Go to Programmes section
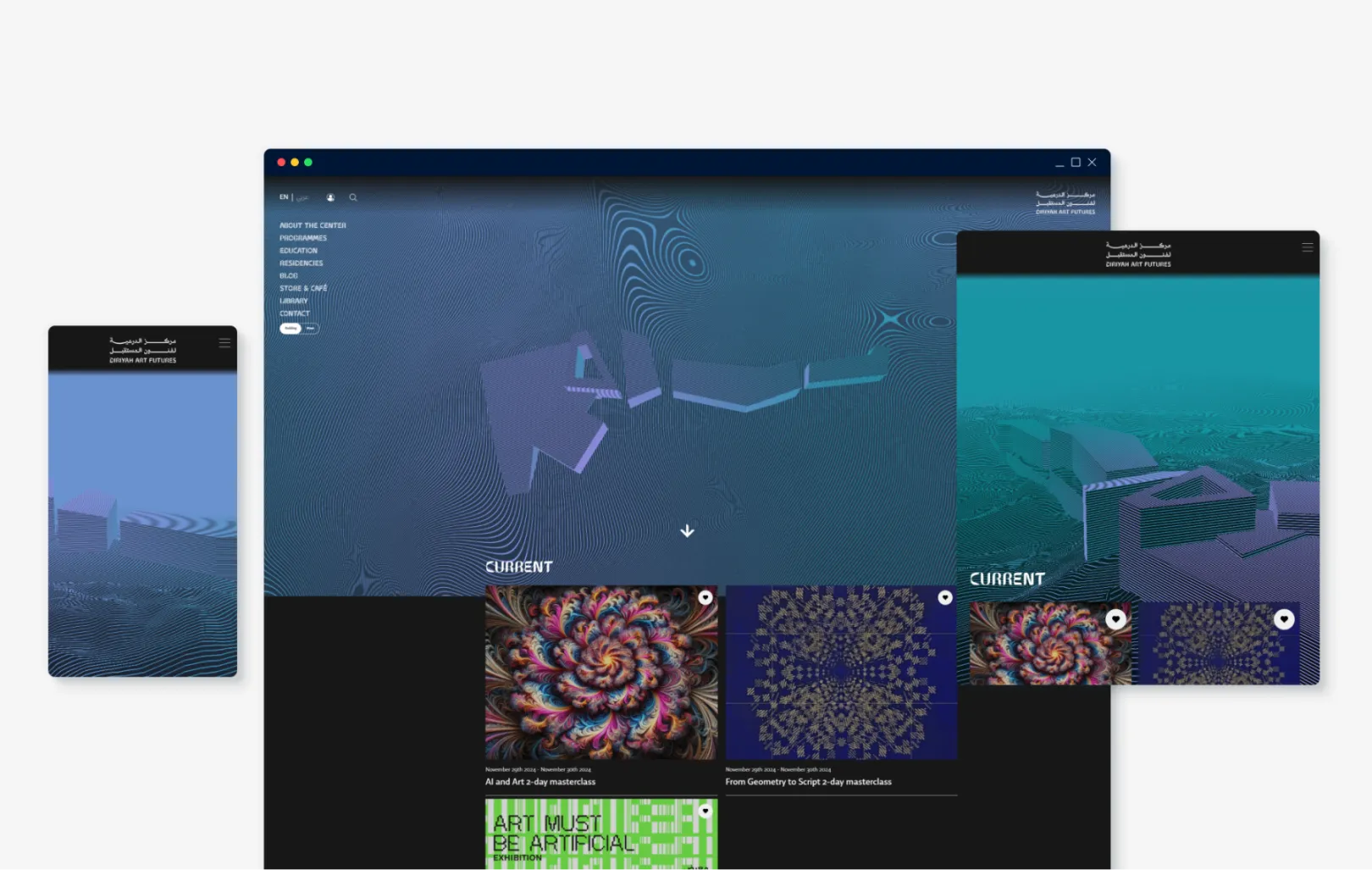This screenshot has height=870, width=1372. 303,238
